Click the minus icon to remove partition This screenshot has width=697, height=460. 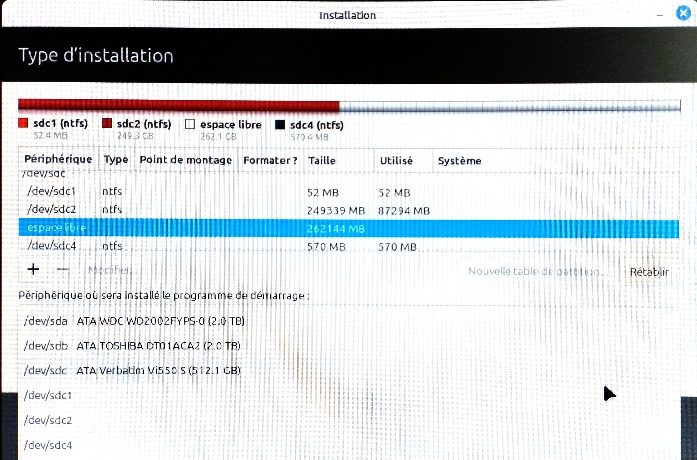tap(62, 270)
